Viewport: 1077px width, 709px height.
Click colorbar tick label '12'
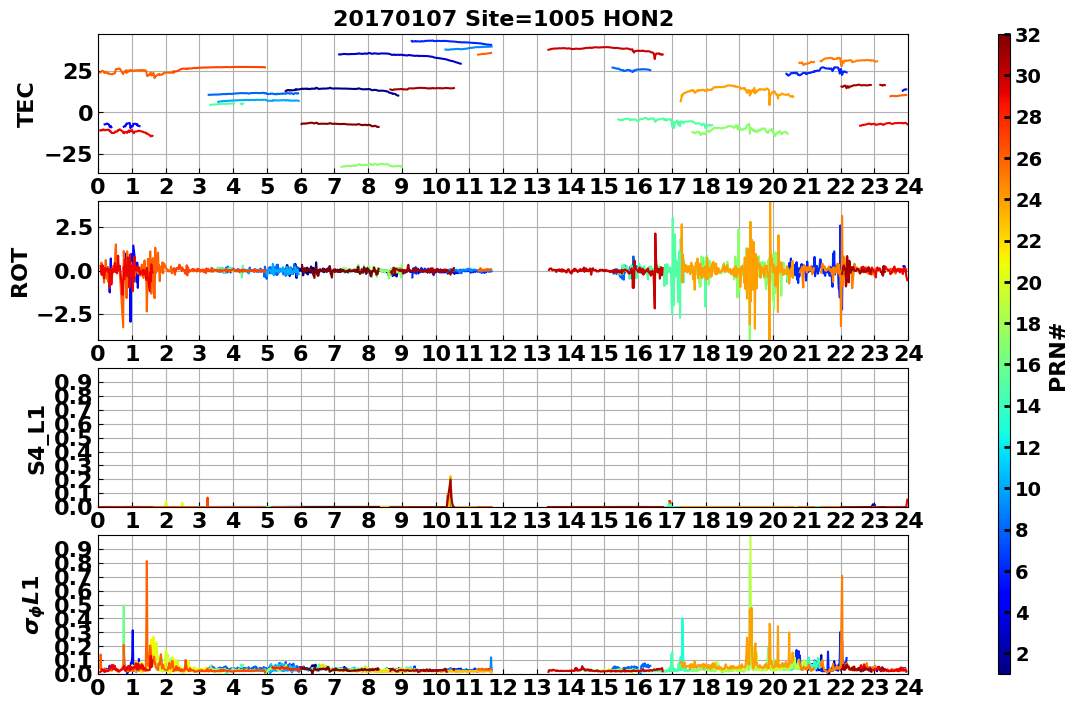1028,447
